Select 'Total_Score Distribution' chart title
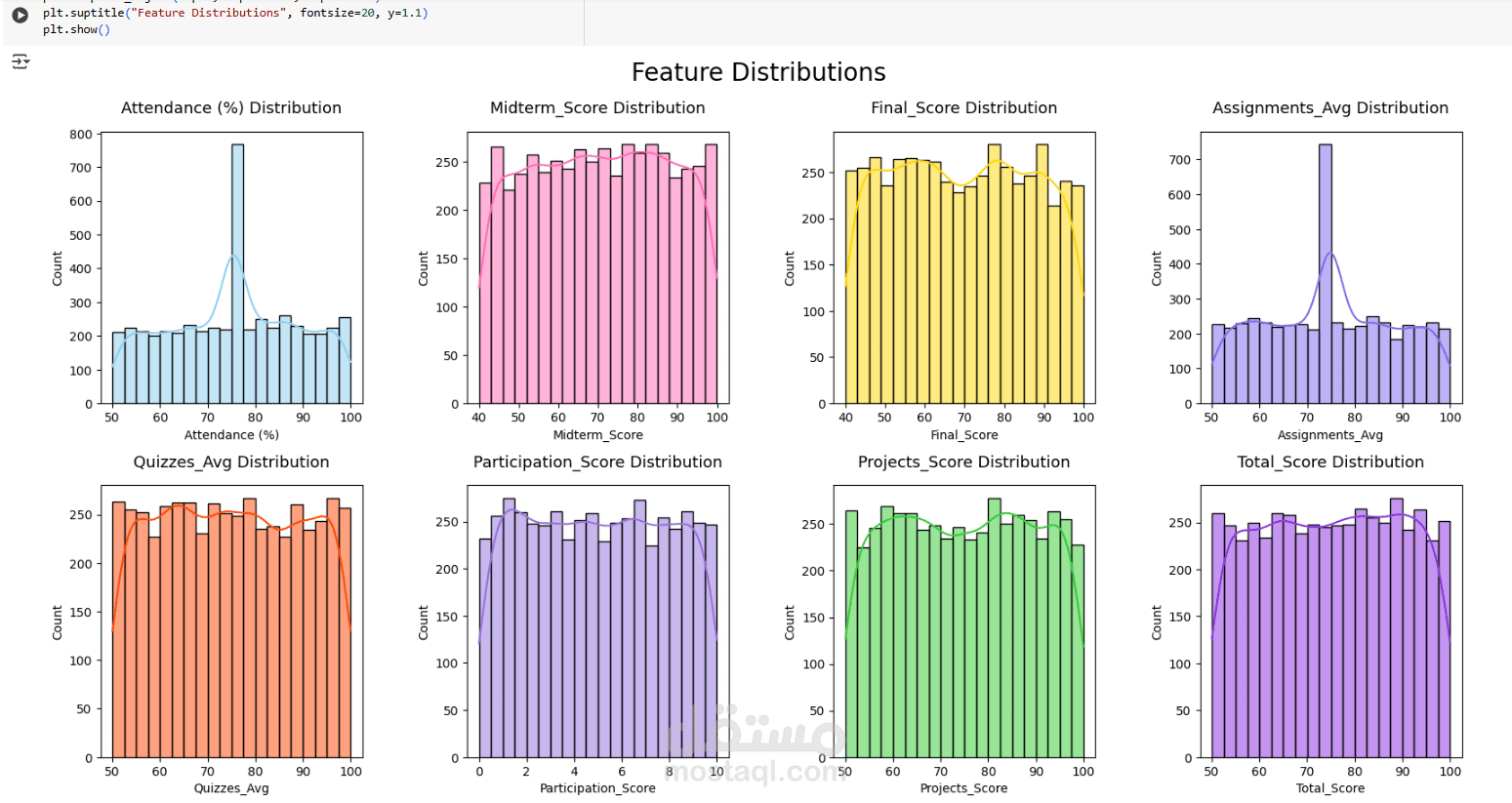This screenshot has height=803, width=1512. [1330, 462]
